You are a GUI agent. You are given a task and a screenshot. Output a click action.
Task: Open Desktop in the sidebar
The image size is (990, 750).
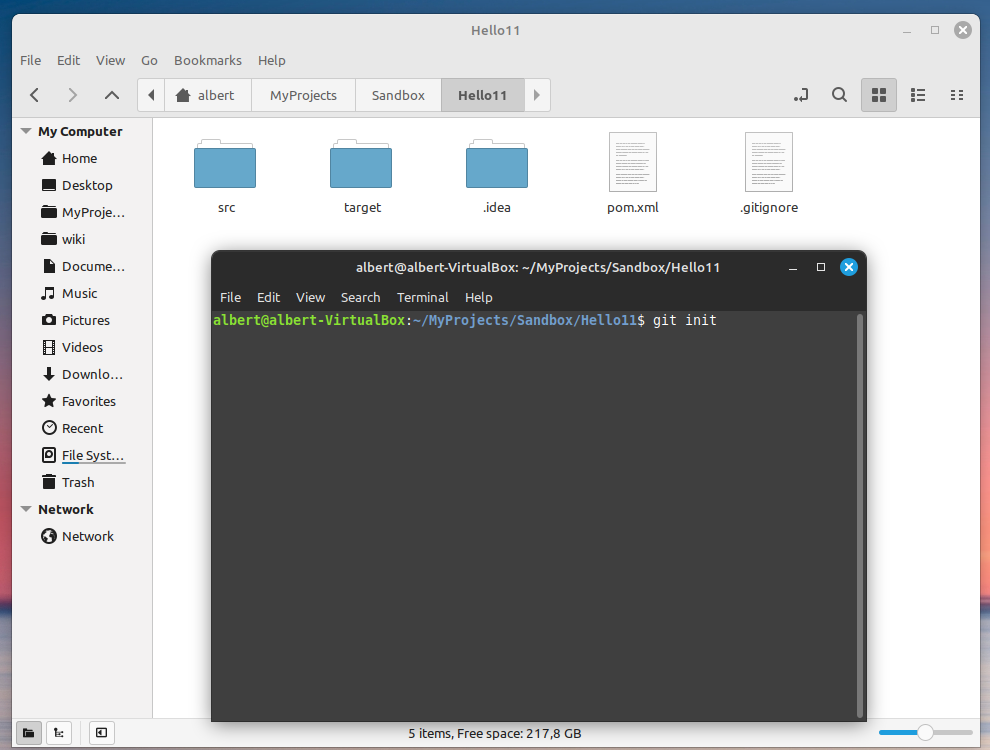click(87, 186)
